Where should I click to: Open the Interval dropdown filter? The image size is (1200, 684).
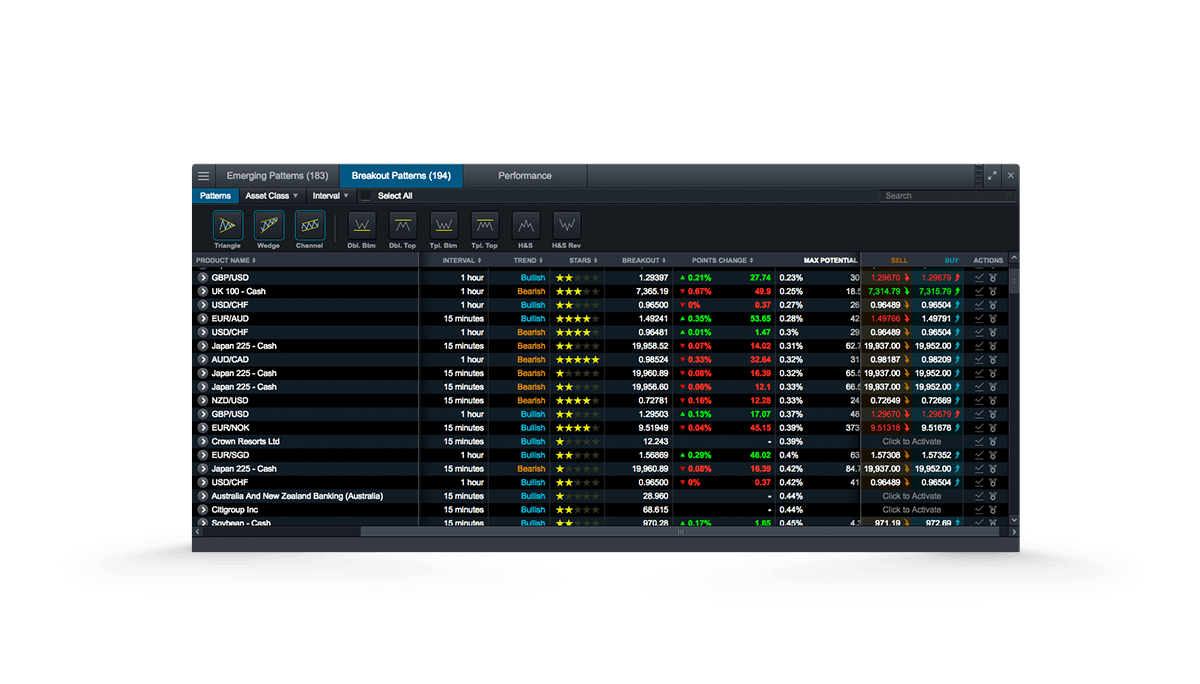[x=331, y=196]
